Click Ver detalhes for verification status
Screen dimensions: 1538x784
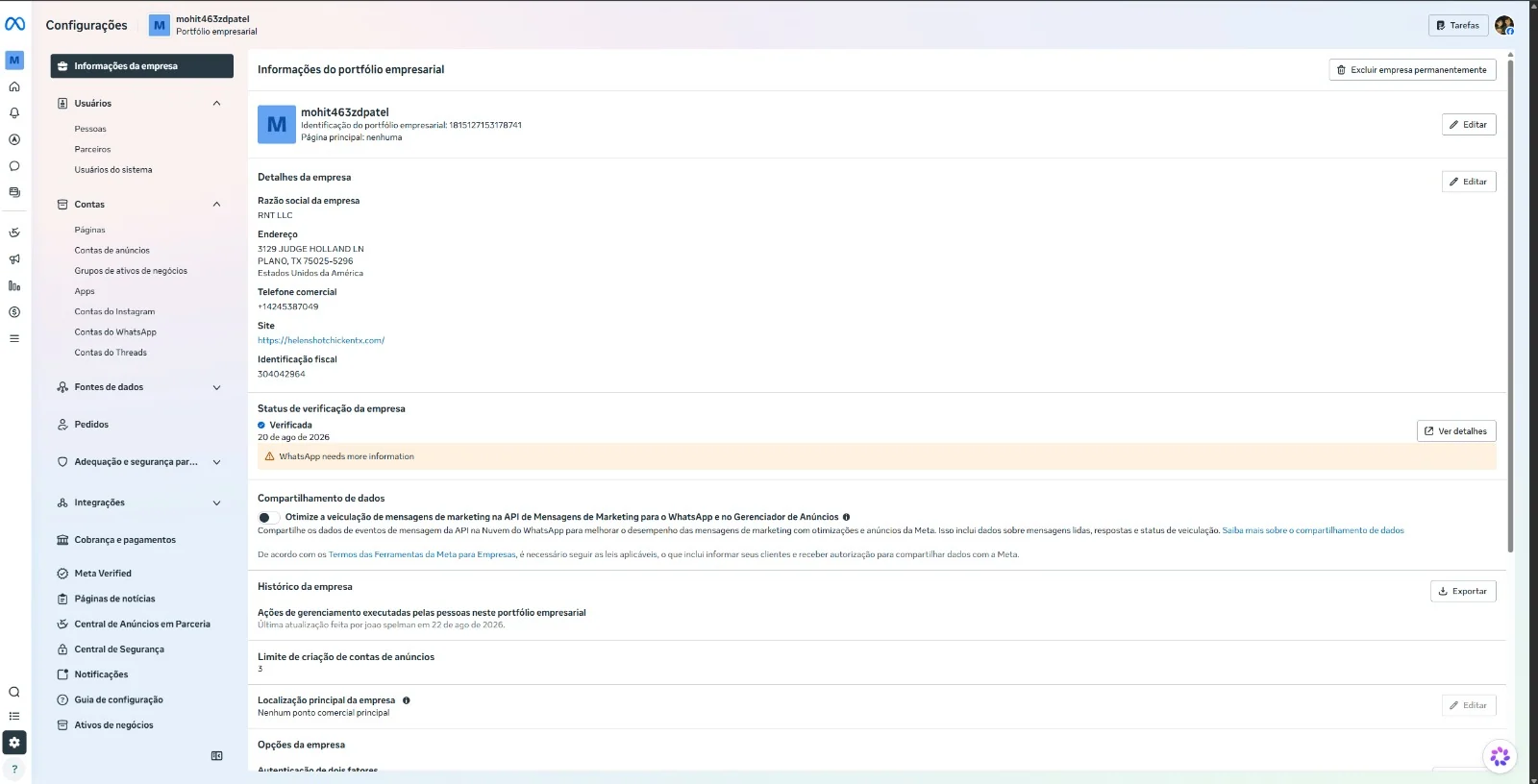pyautogui.click(x=1456, y=431)
